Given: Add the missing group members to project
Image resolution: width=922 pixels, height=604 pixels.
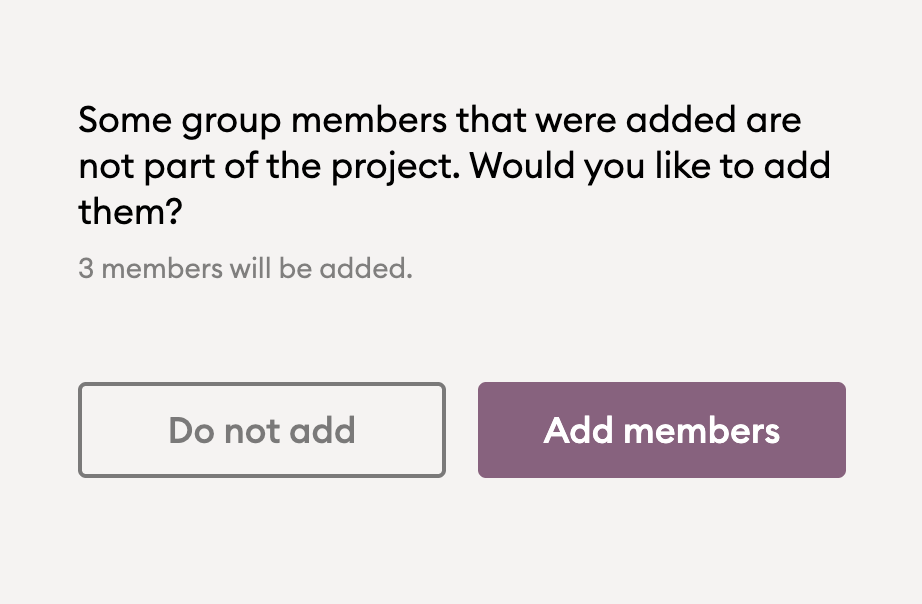Looking at the screenshot, I should [661, 430].
